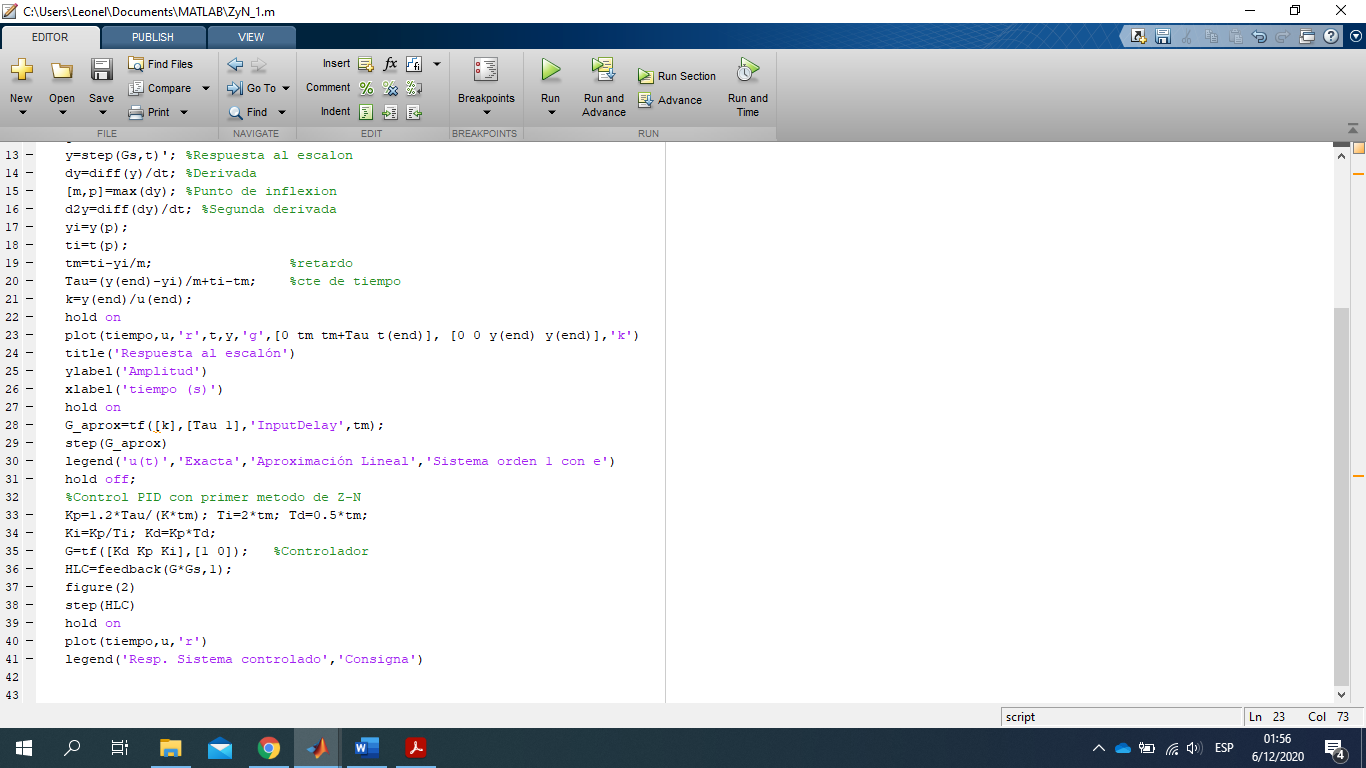Click the code analyzer orange status square

(x=1358, y=148)
